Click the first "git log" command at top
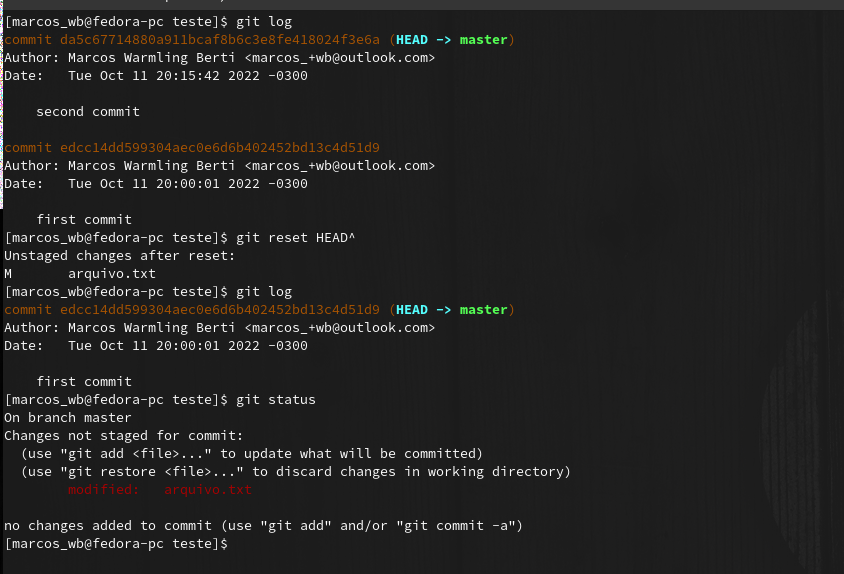Image resolution: width=844 pixels, height=574 pixels. [x=264, y=22]
